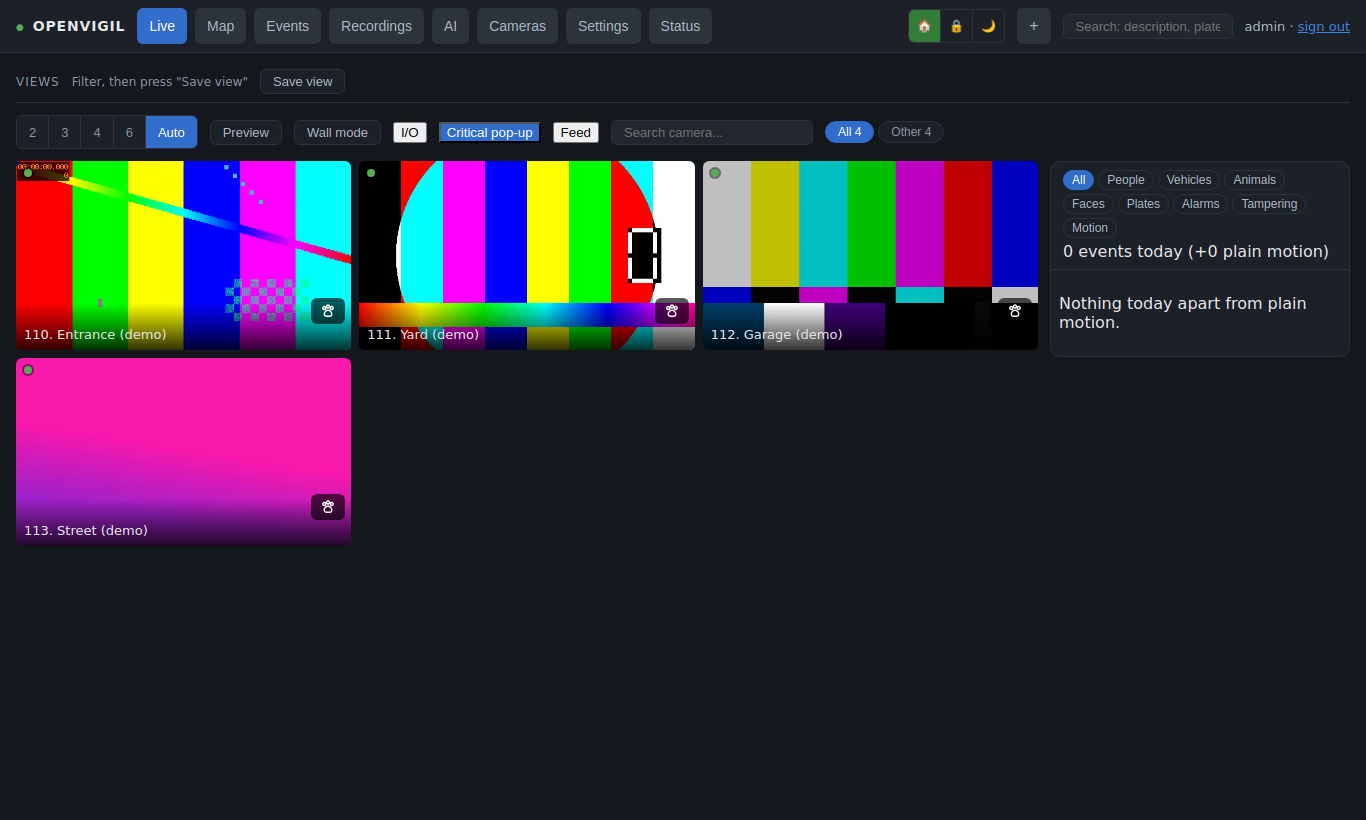Viewport: 1366px width, 820px height.
Task: Open the Map tab
Action: 220,26
